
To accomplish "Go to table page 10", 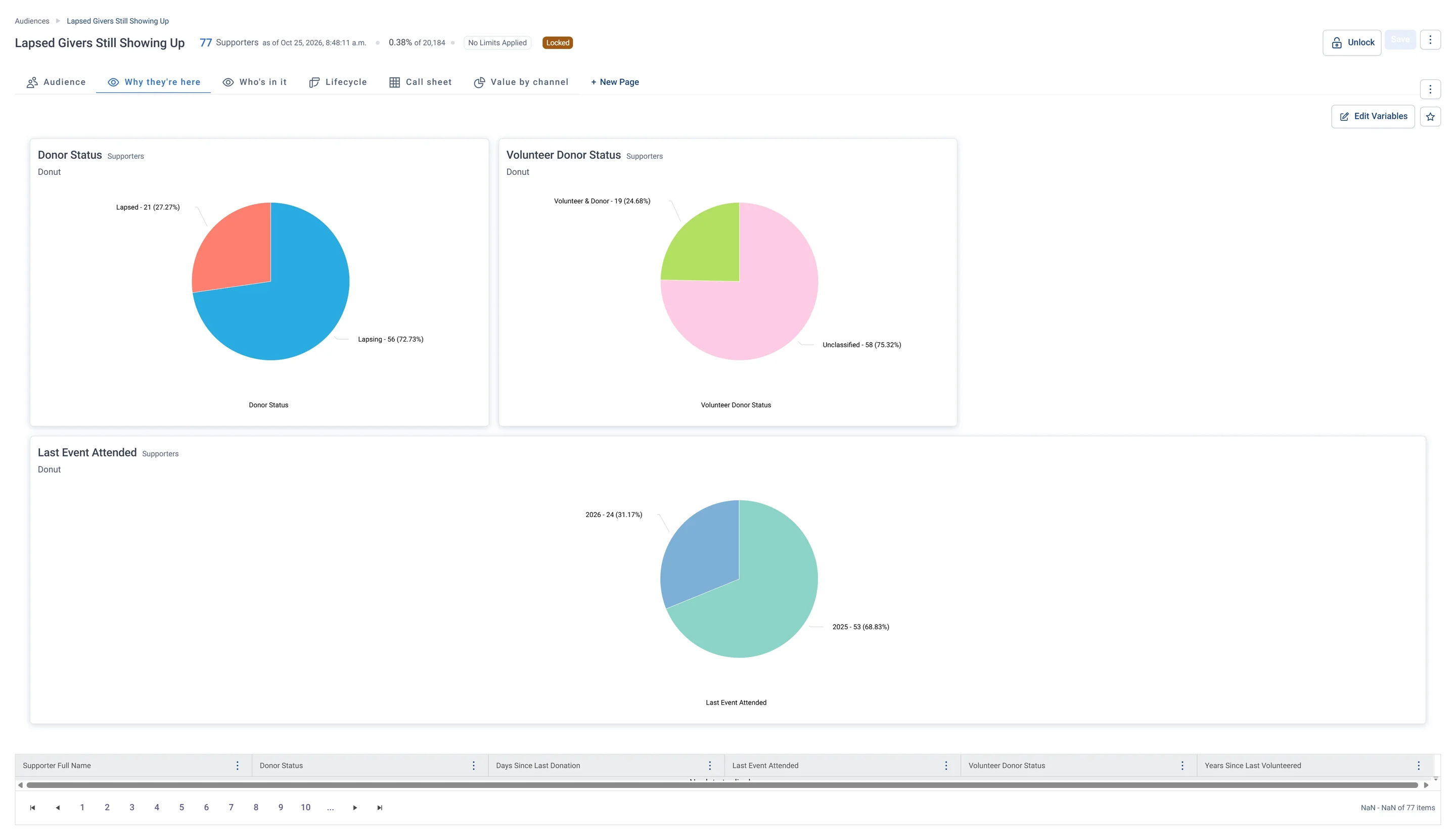I will [305, 807].
